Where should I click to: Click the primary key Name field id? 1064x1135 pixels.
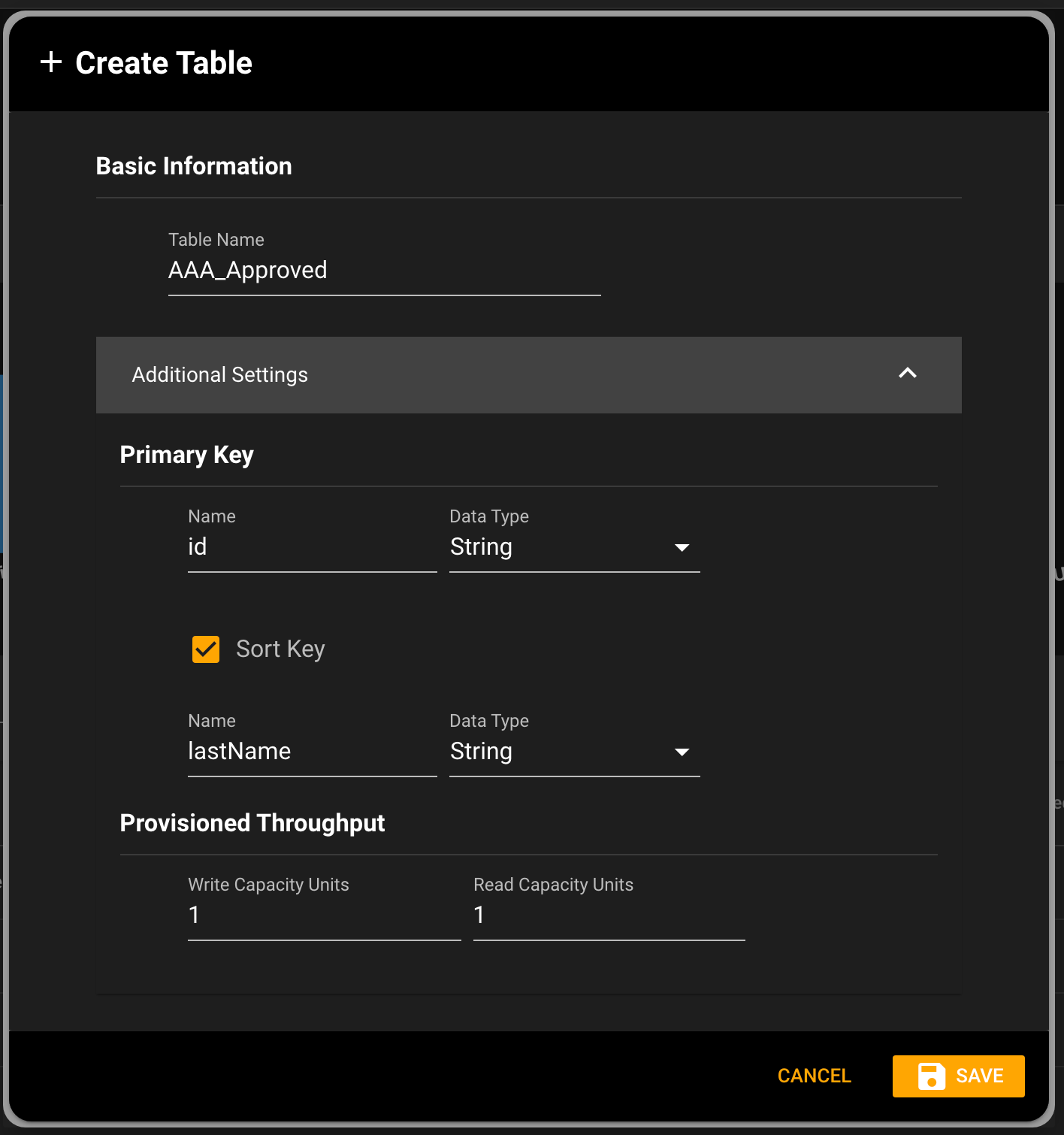pyautogui.click(x=313, y=547)
